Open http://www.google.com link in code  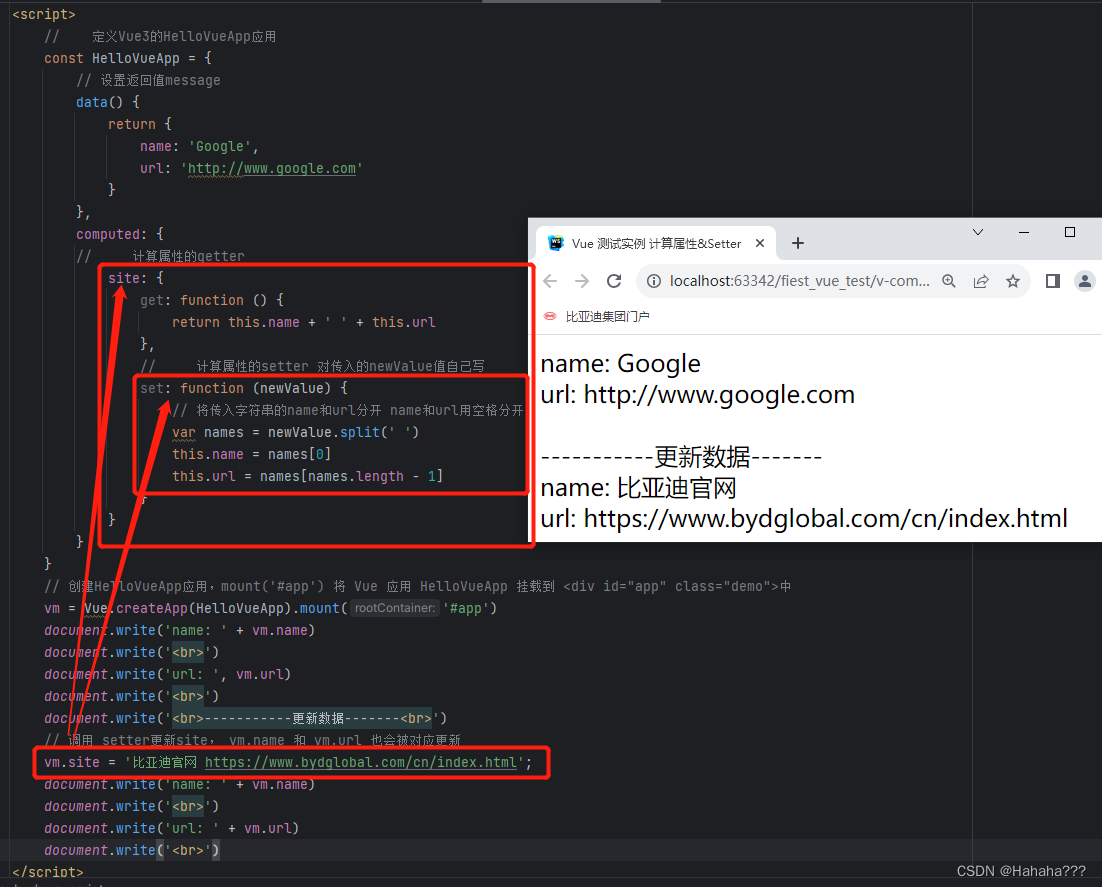[271, 169]
